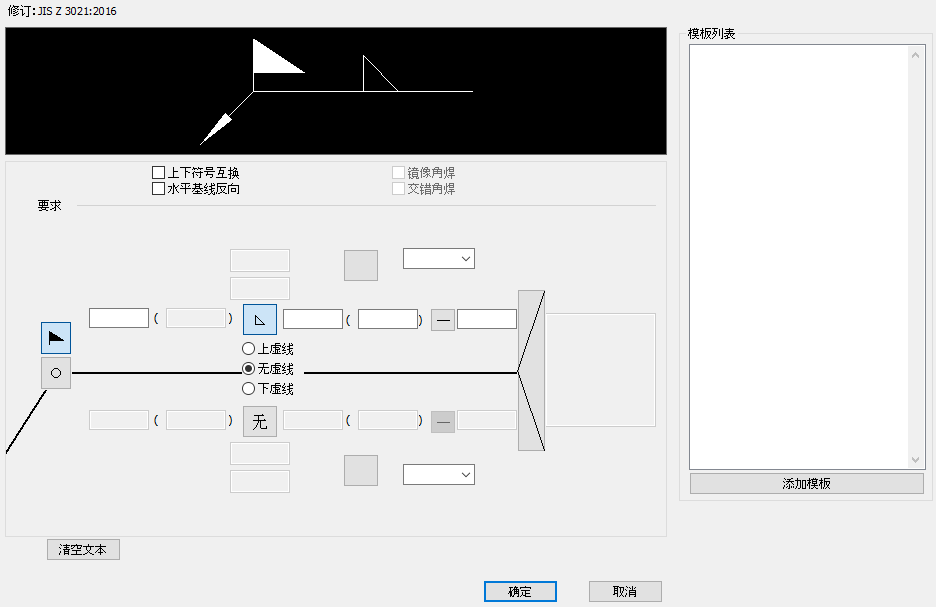
Task: Enable the 水平基线反向 checkbox
Action: (x=158, y=188)
